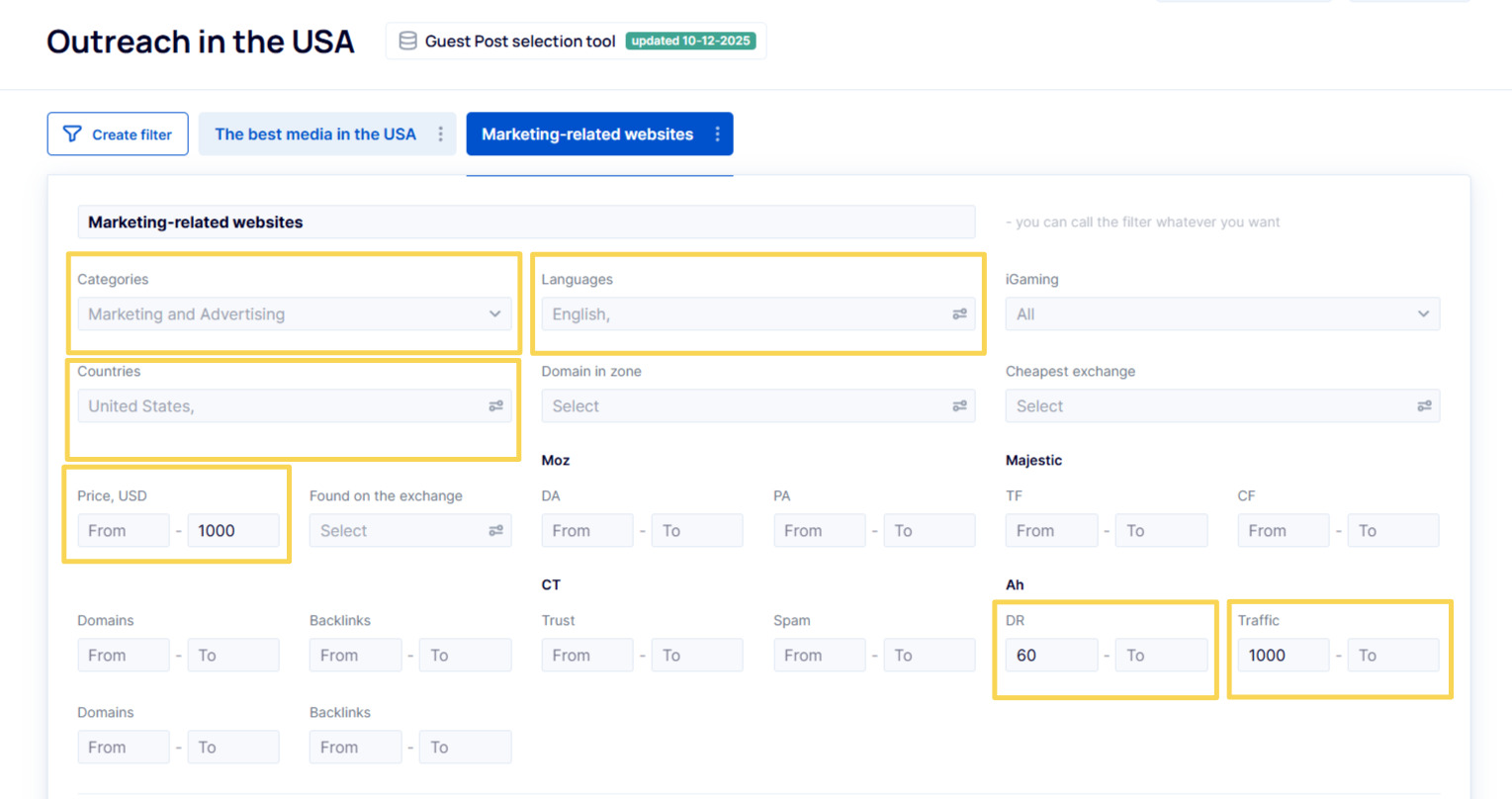Click the Traffic From field showing 1000
The height and width of the screenshot is (799, 1512).
1284,655
